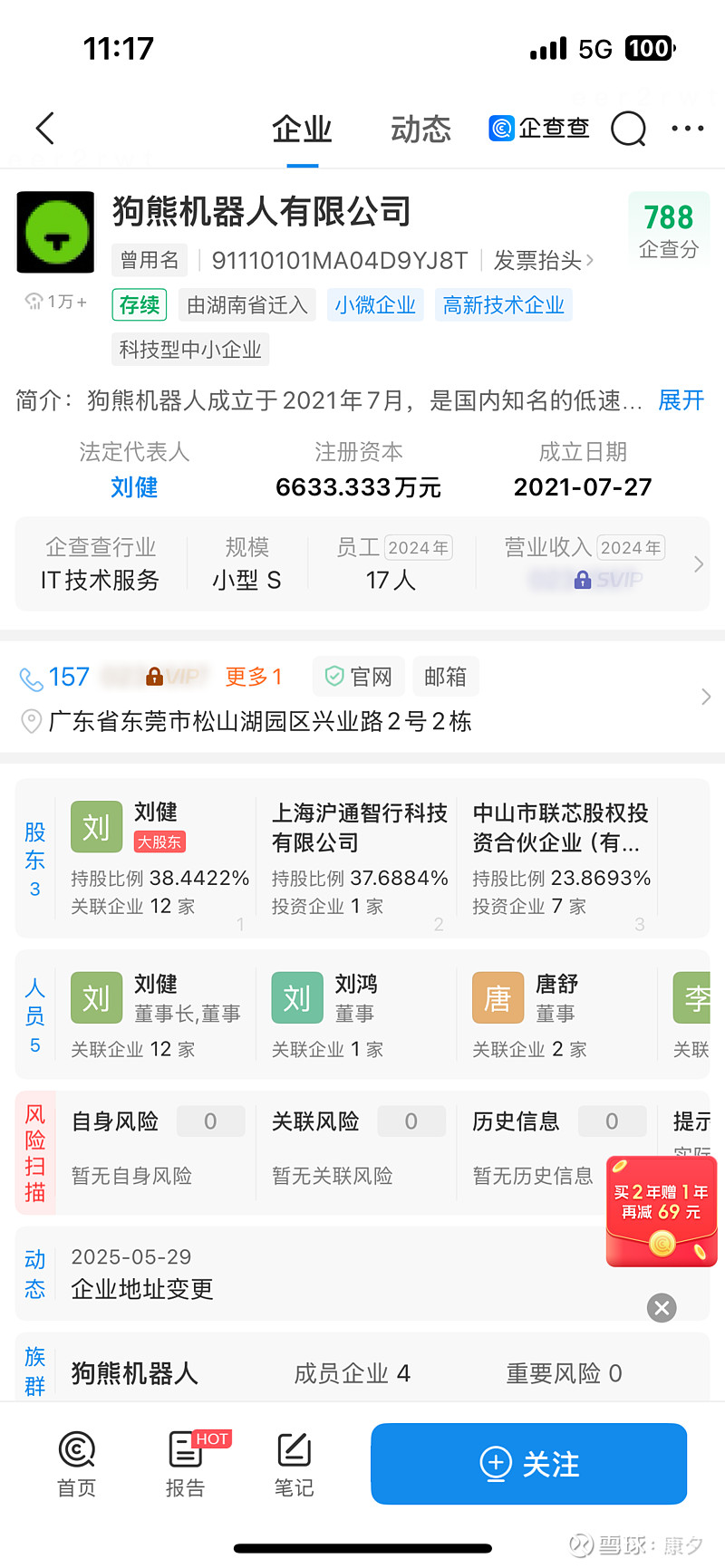The width and height of the screenshot is (725, 1568).
Task: Open 历史信息 card
Action: click(x=559, y=1148)
